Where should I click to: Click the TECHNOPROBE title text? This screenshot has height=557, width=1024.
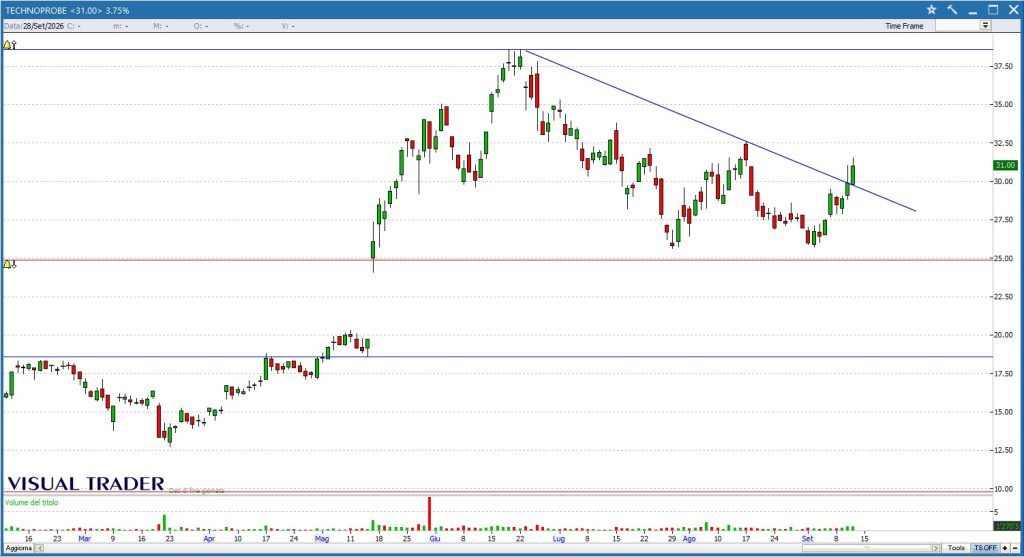click(37, 10)
